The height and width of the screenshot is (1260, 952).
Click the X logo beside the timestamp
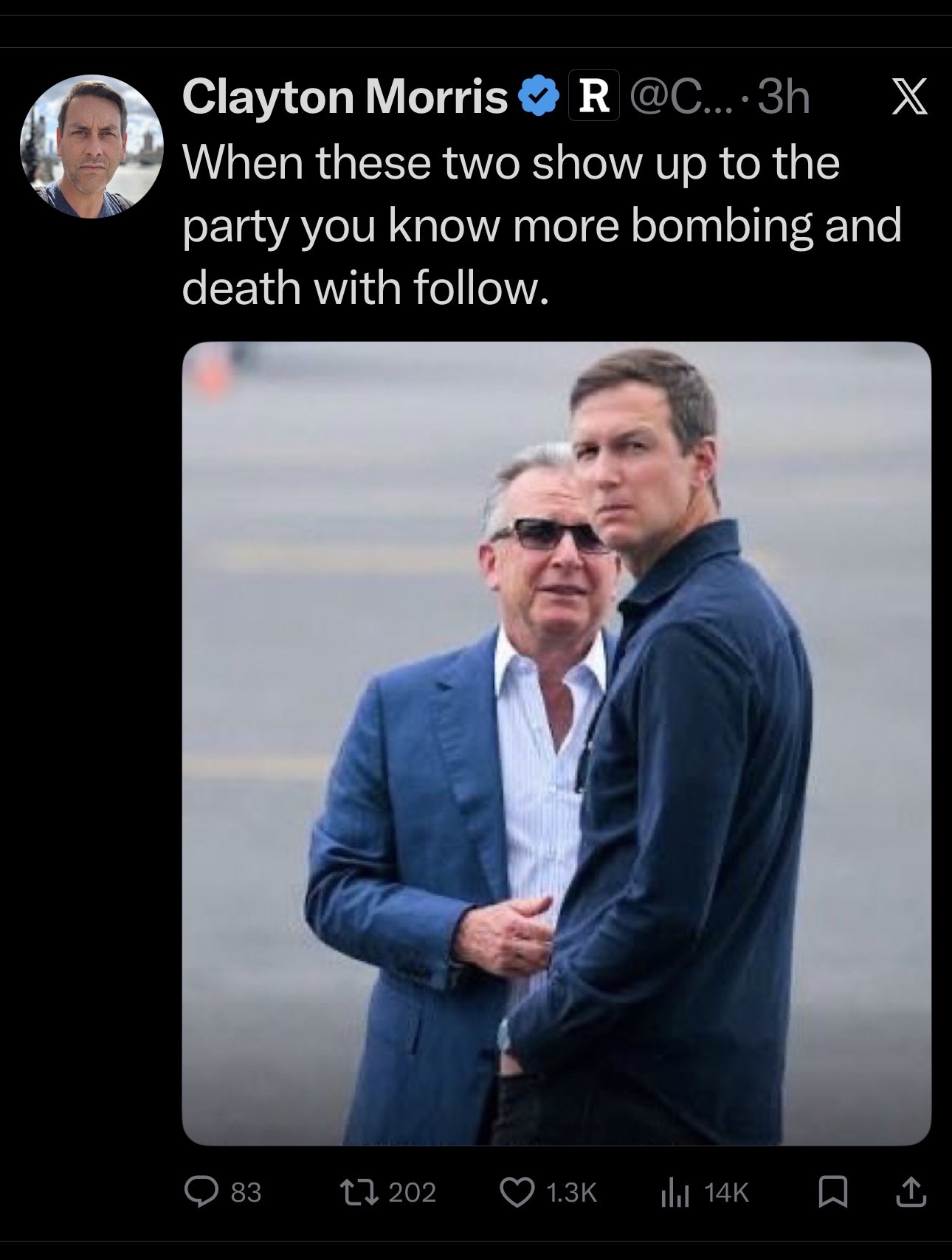pos(909,99)
